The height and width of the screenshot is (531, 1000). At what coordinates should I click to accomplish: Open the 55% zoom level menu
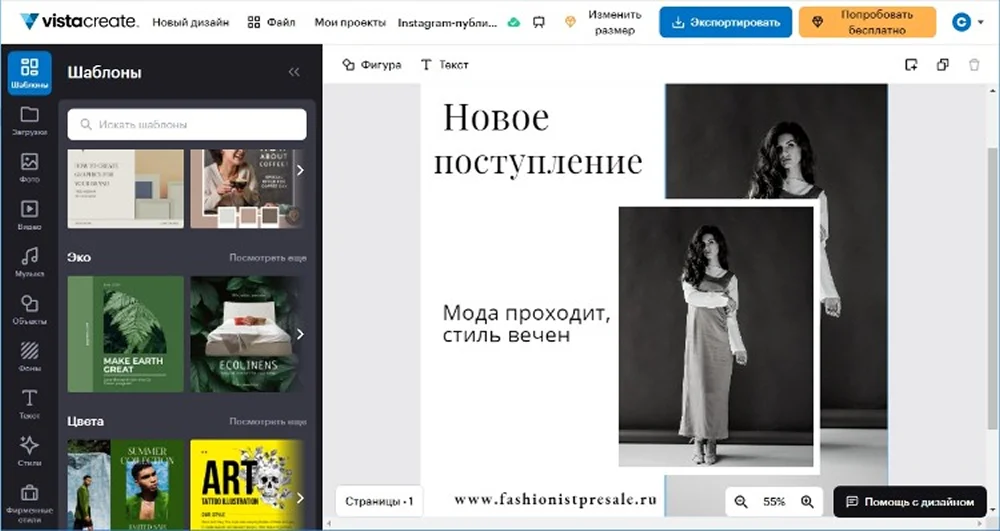pyautogui.click(x=774, y=502)
